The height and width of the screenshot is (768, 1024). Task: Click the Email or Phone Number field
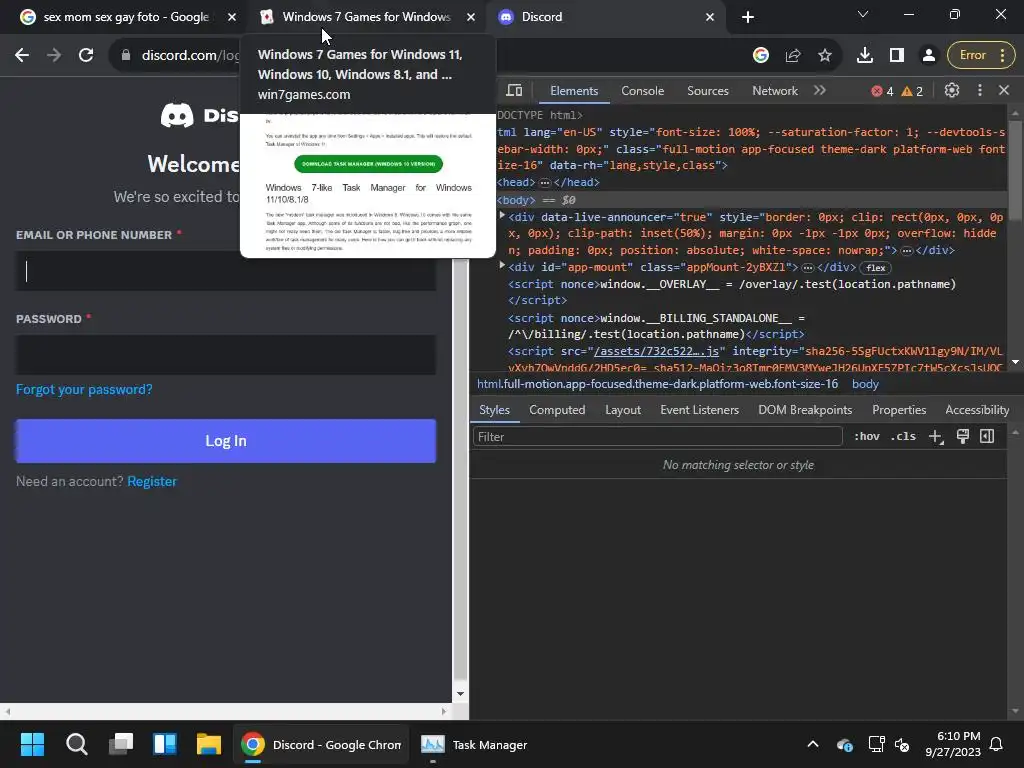(226, 271)
